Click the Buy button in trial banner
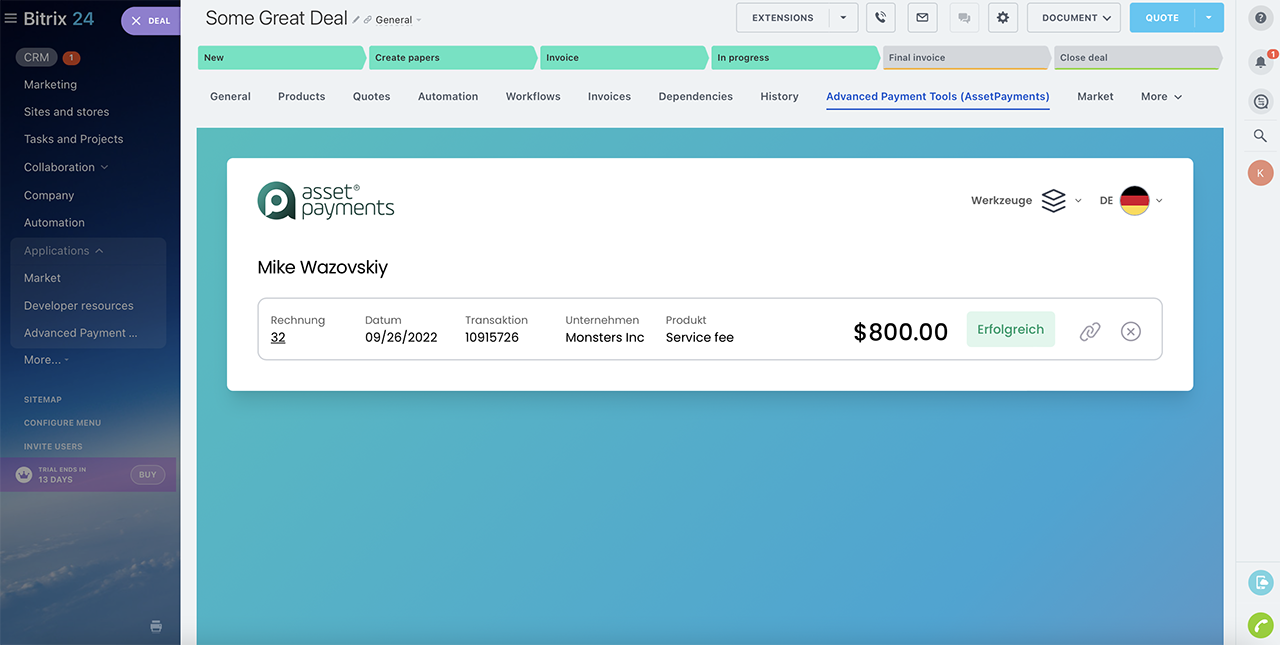The height and width of the screenshot is (645, 1280). [147, 475]
